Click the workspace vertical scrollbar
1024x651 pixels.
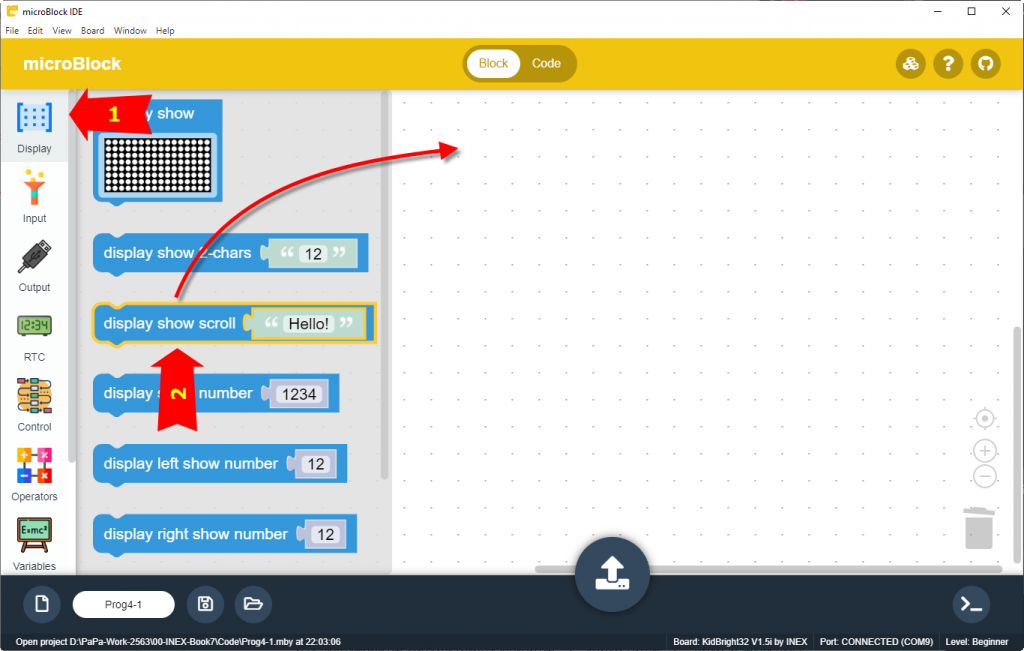click(1017, 445)
